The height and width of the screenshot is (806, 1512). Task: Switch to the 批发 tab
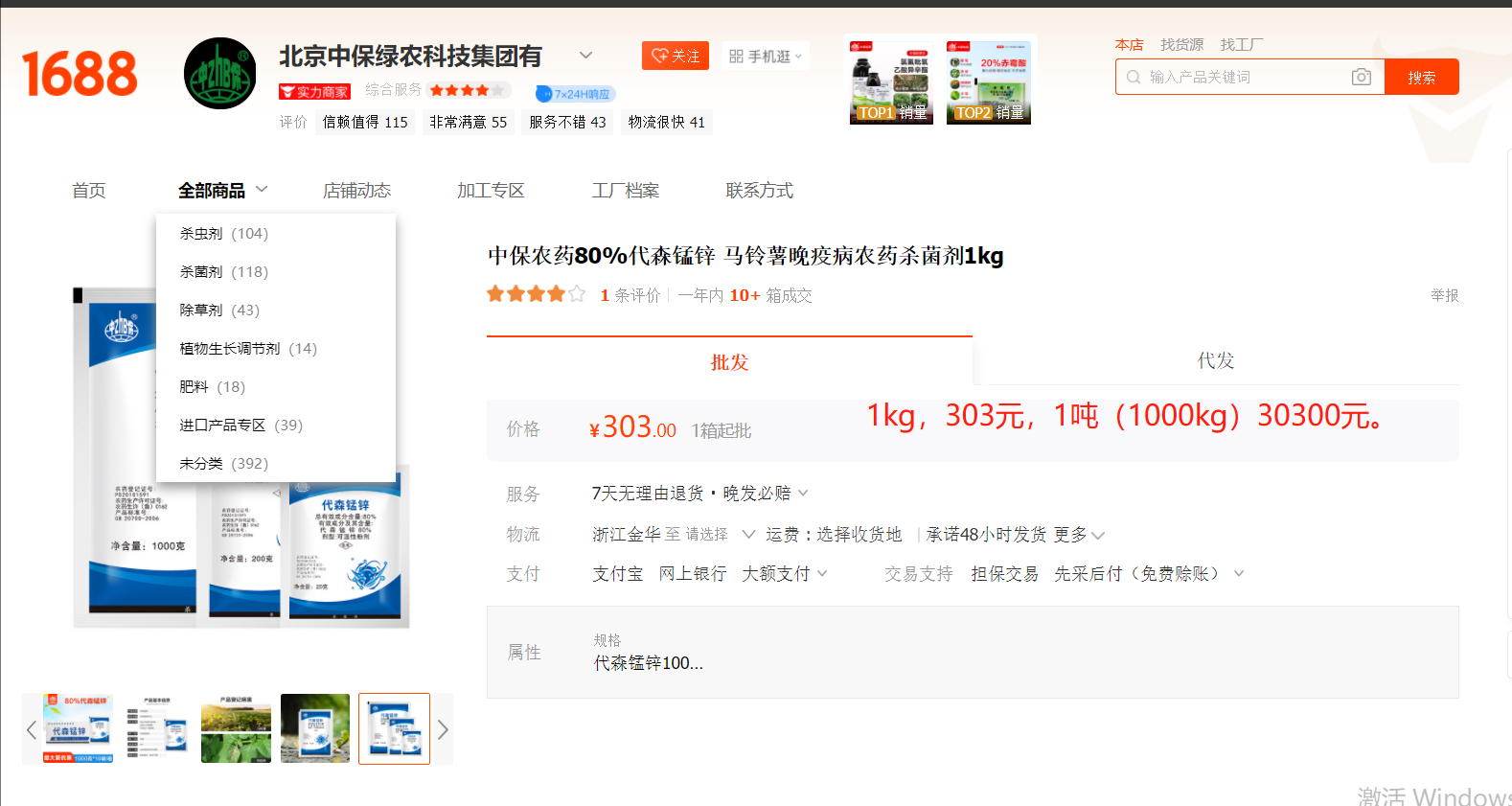click(x=729, y=361)
